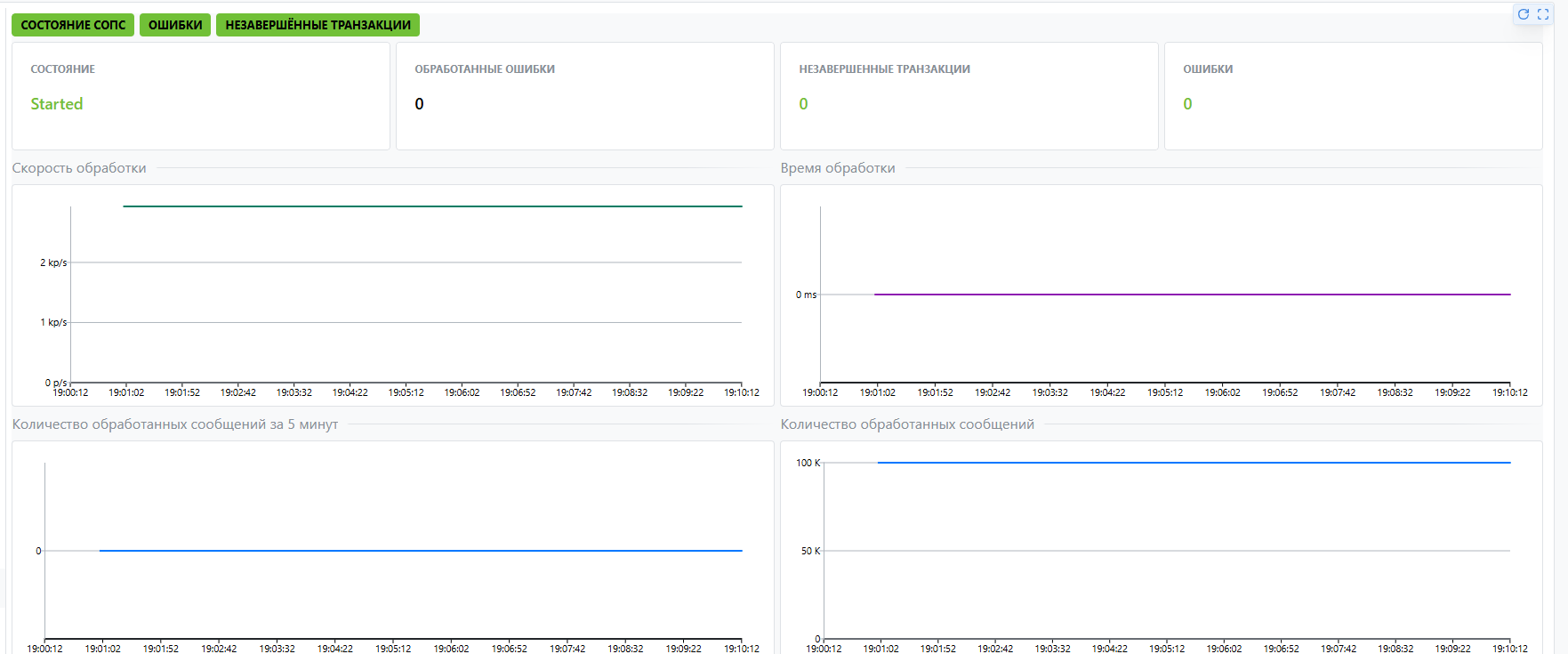The width and height of the screenshot is (1568, 654).
Task: Click the Количество обработанных сообщений heading on the right
Action: click(x=907, y=424)
